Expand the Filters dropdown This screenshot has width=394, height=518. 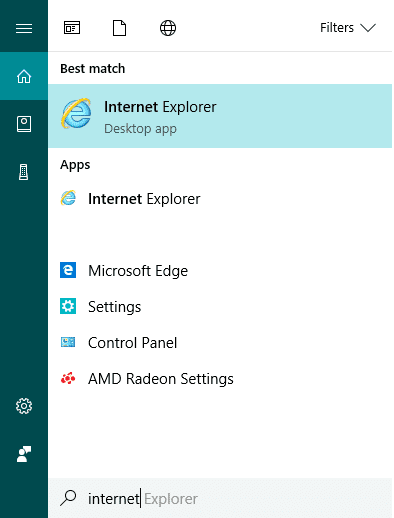tap(348, 28)
